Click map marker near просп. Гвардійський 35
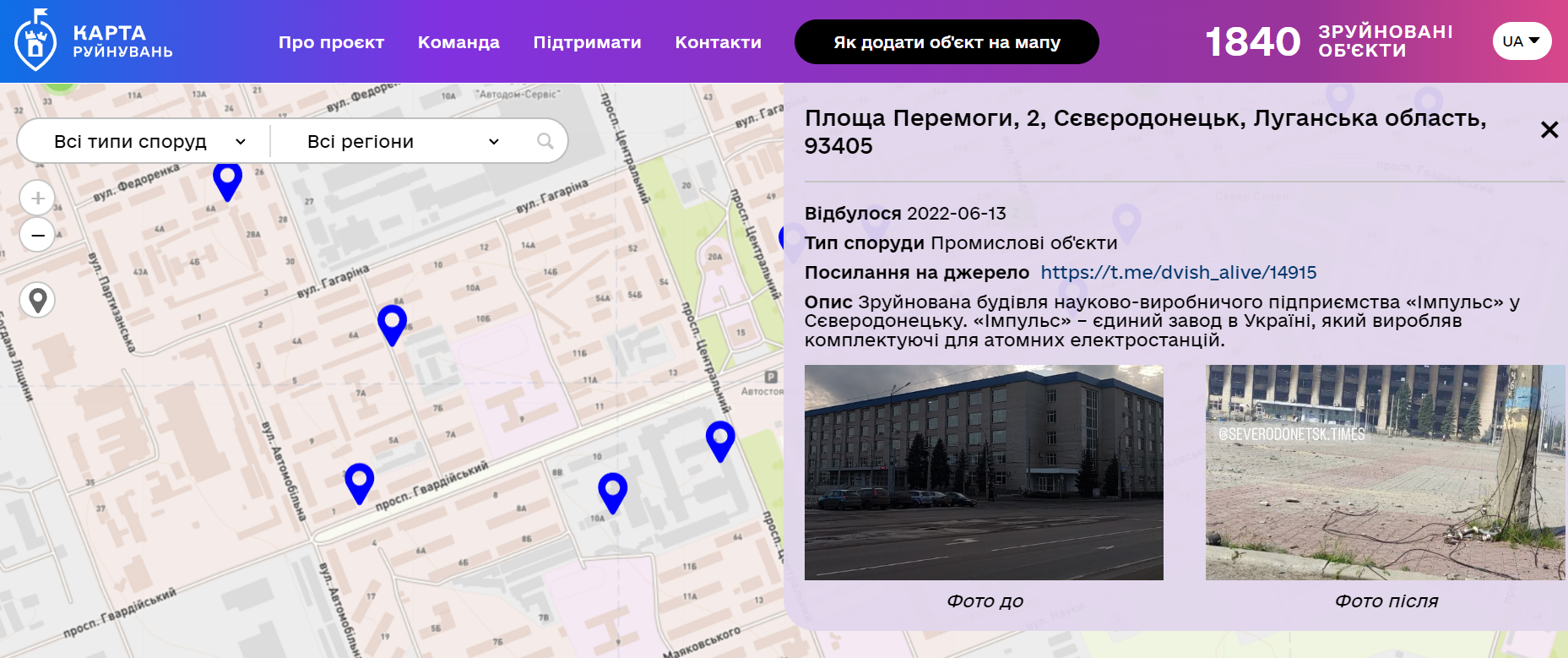 coord(359,481)
